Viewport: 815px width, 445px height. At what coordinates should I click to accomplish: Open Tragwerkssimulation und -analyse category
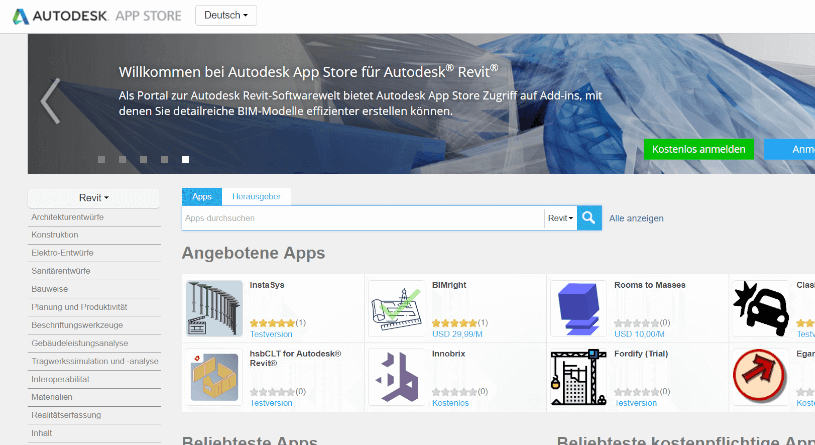click(x=94, y=361)
